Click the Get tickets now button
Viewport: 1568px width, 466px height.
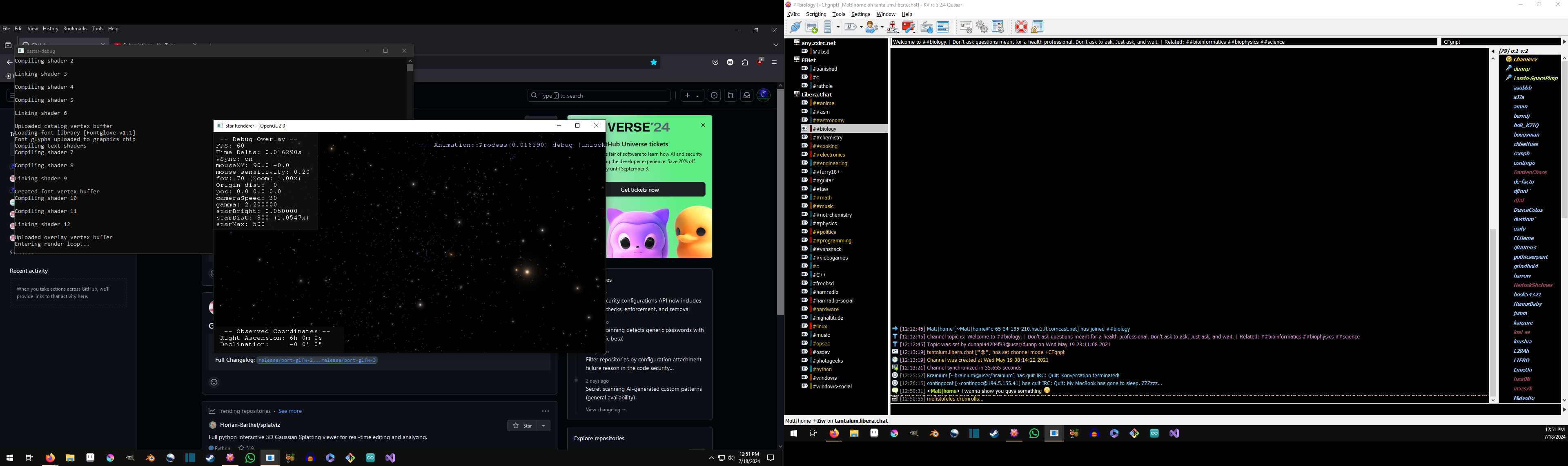coord(640,189)
